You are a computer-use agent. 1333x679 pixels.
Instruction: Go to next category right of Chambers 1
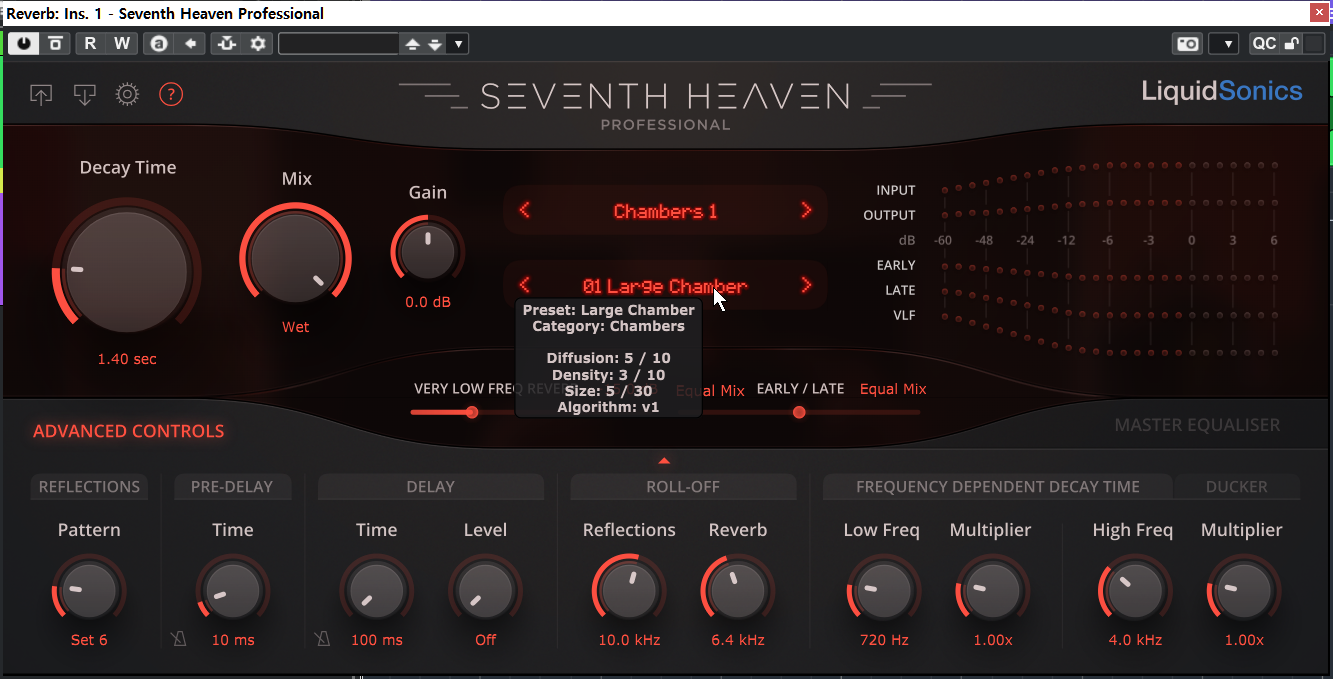[807, 210]
